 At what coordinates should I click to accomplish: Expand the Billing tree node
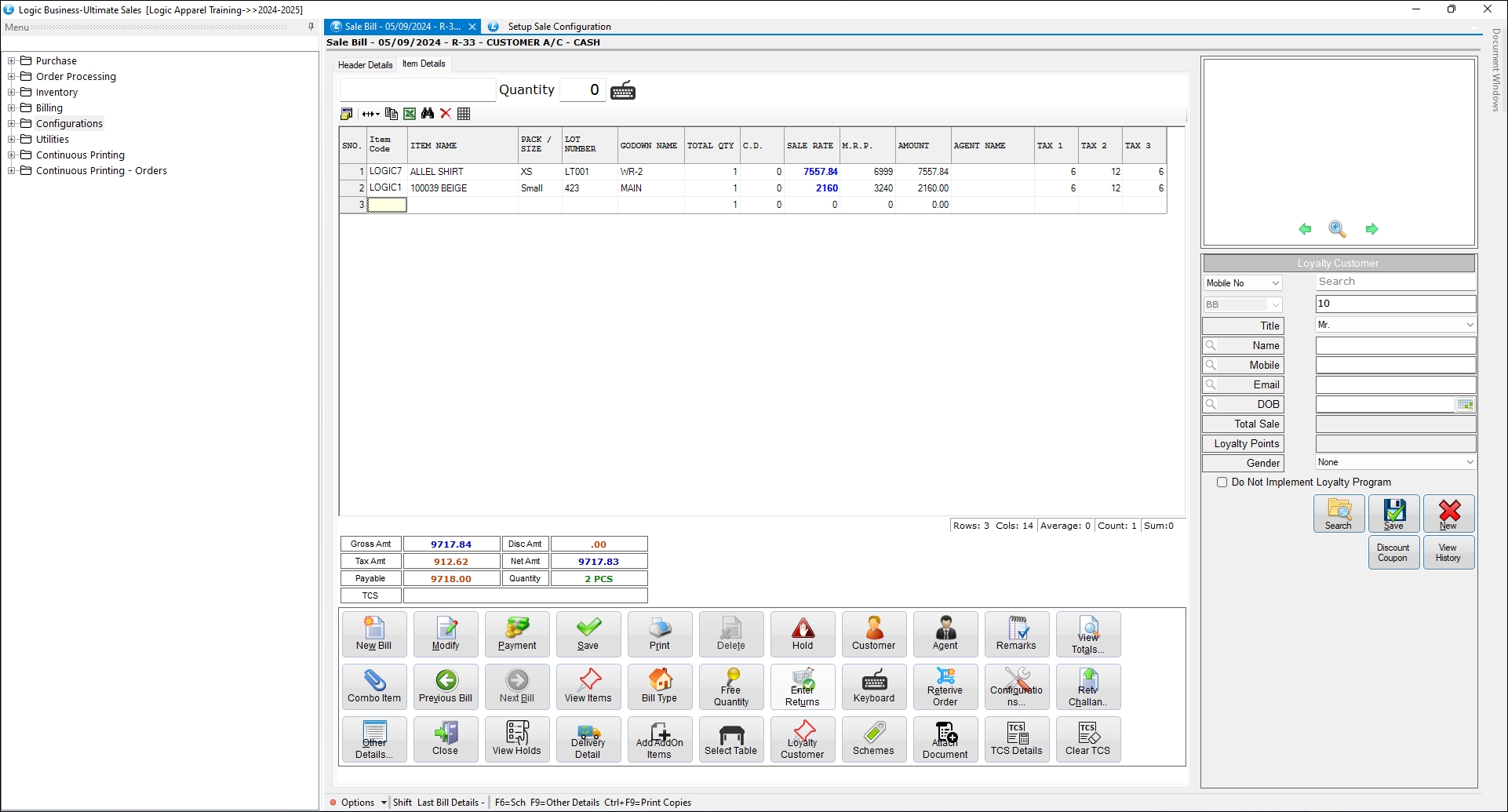(12, 108)
